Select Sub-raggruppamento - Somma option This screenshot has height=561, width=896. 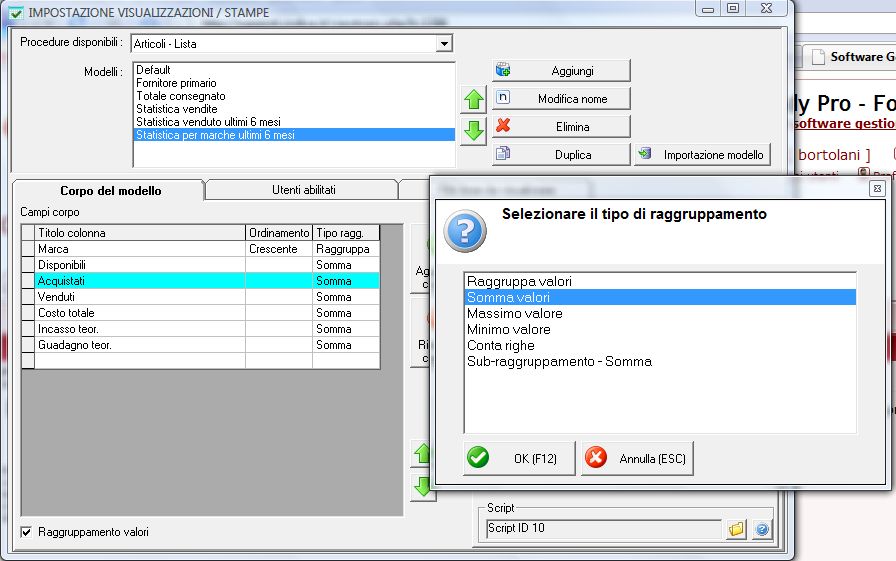660,361
